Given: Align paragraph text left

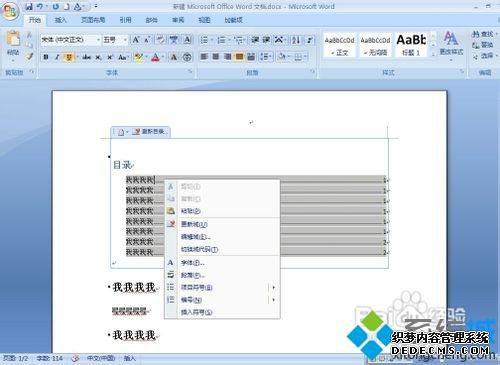Looking at the screenshot, I should [x=204, y=57].
